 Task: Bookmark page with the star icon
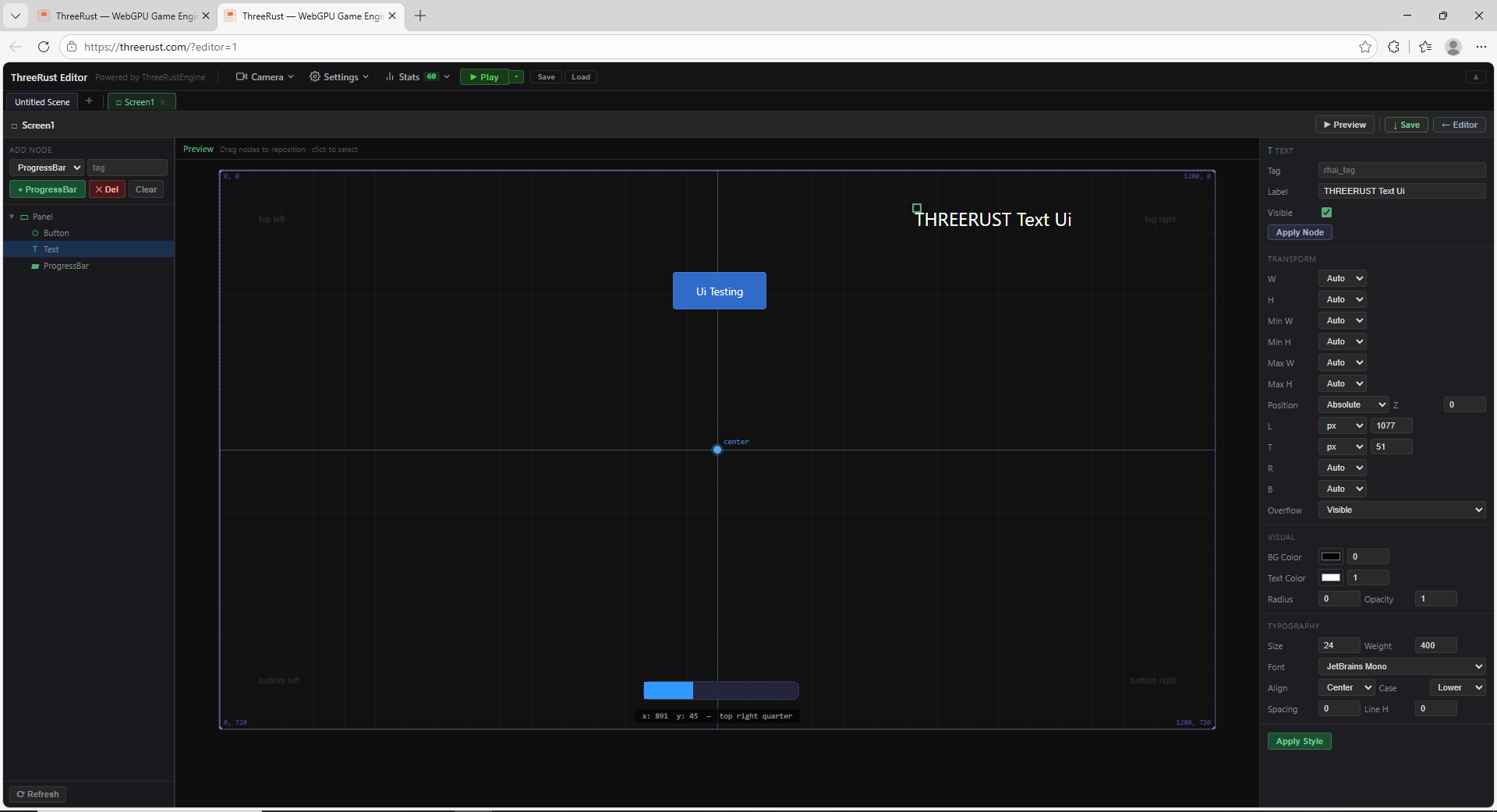point(1365,47)
